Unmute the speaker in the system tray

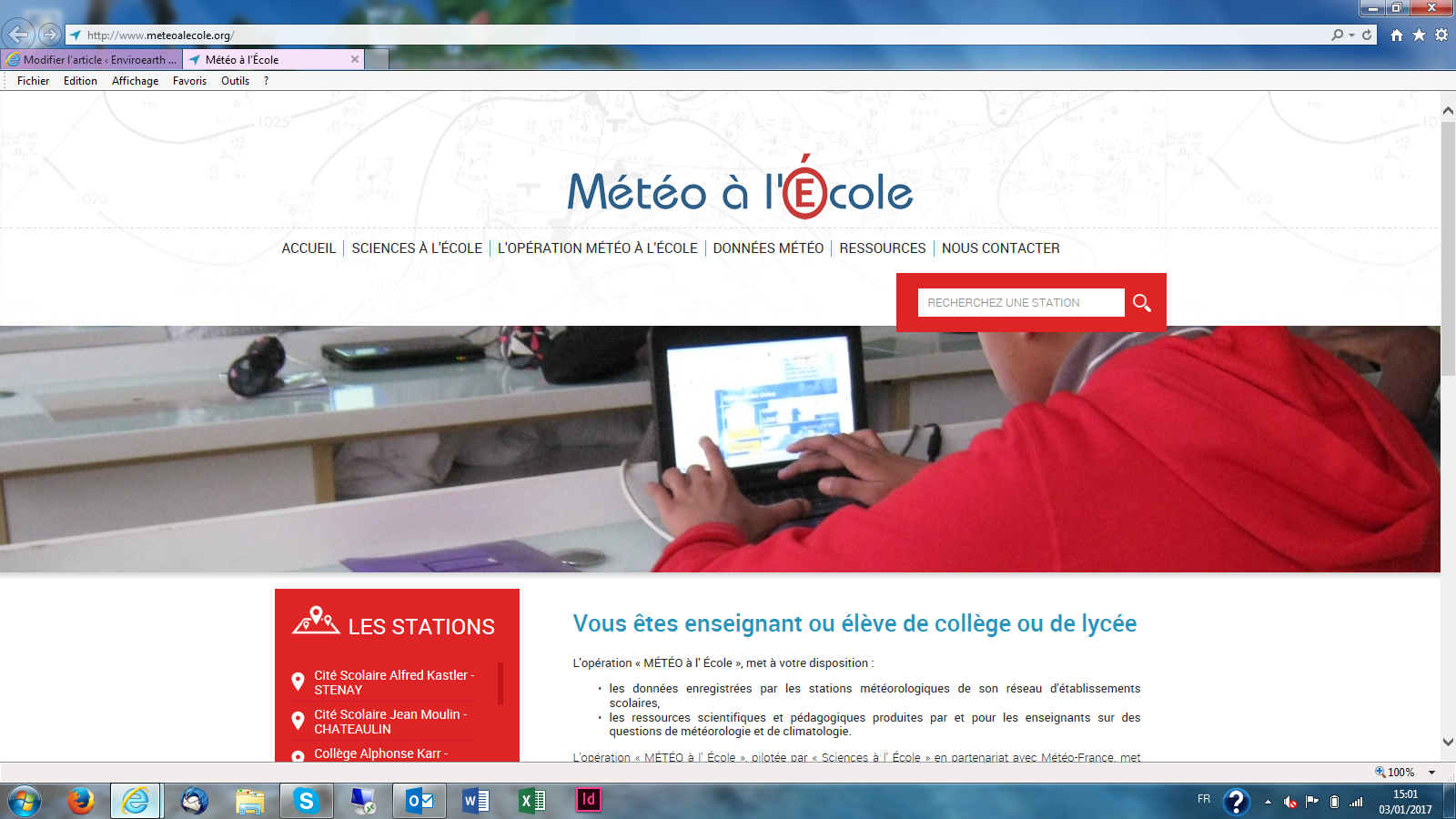1292,802
